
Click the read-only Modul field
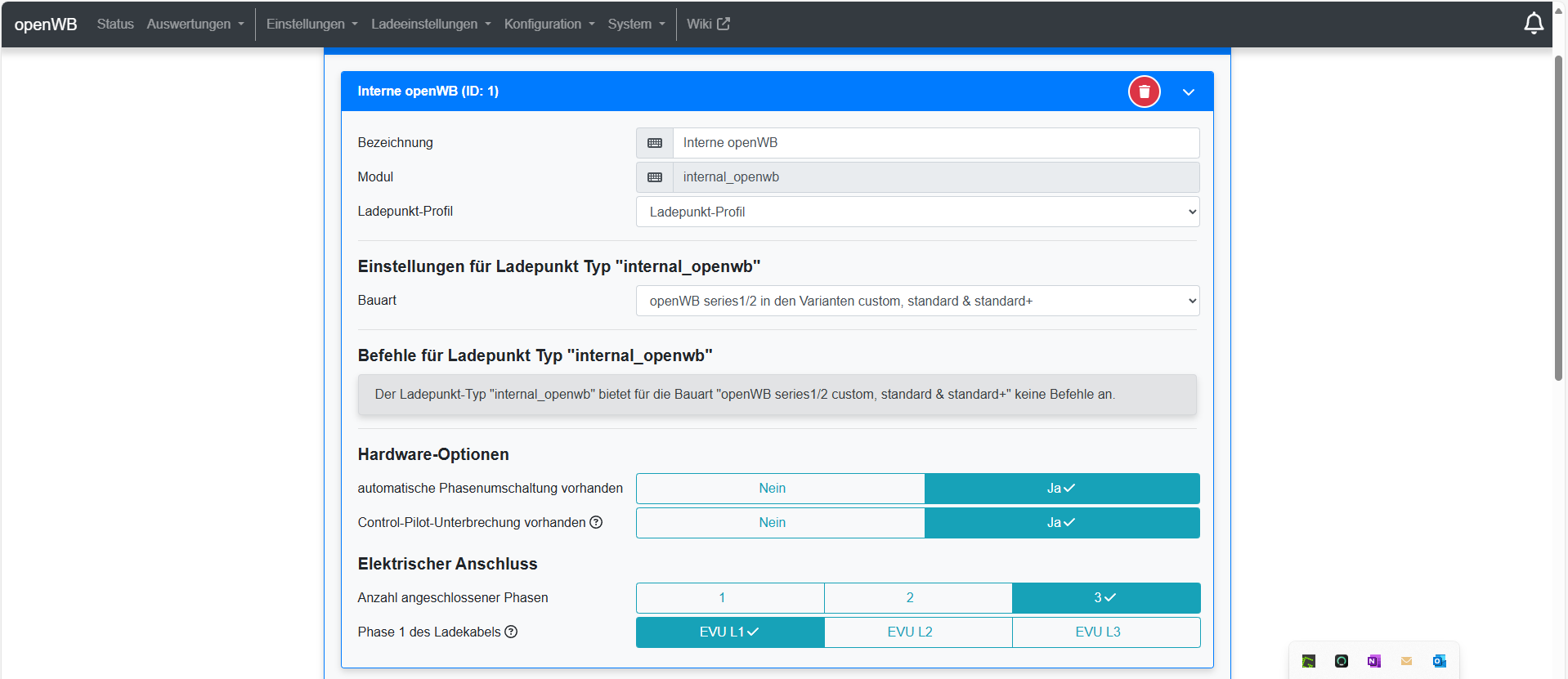click(x=936, y=177)
